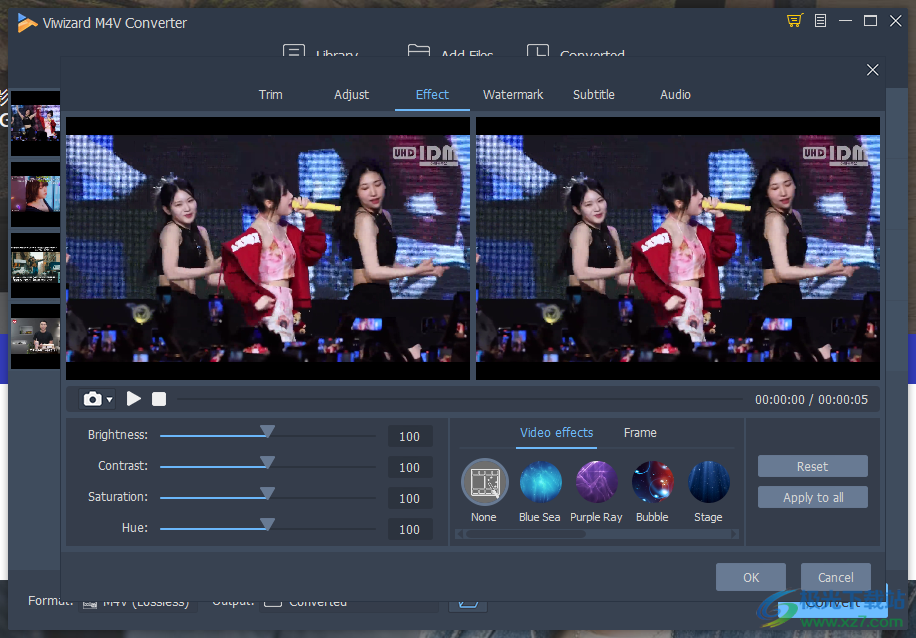Select the None effect option
The width and height of the screenshot is (916, 638).
[x=484, y=483]
